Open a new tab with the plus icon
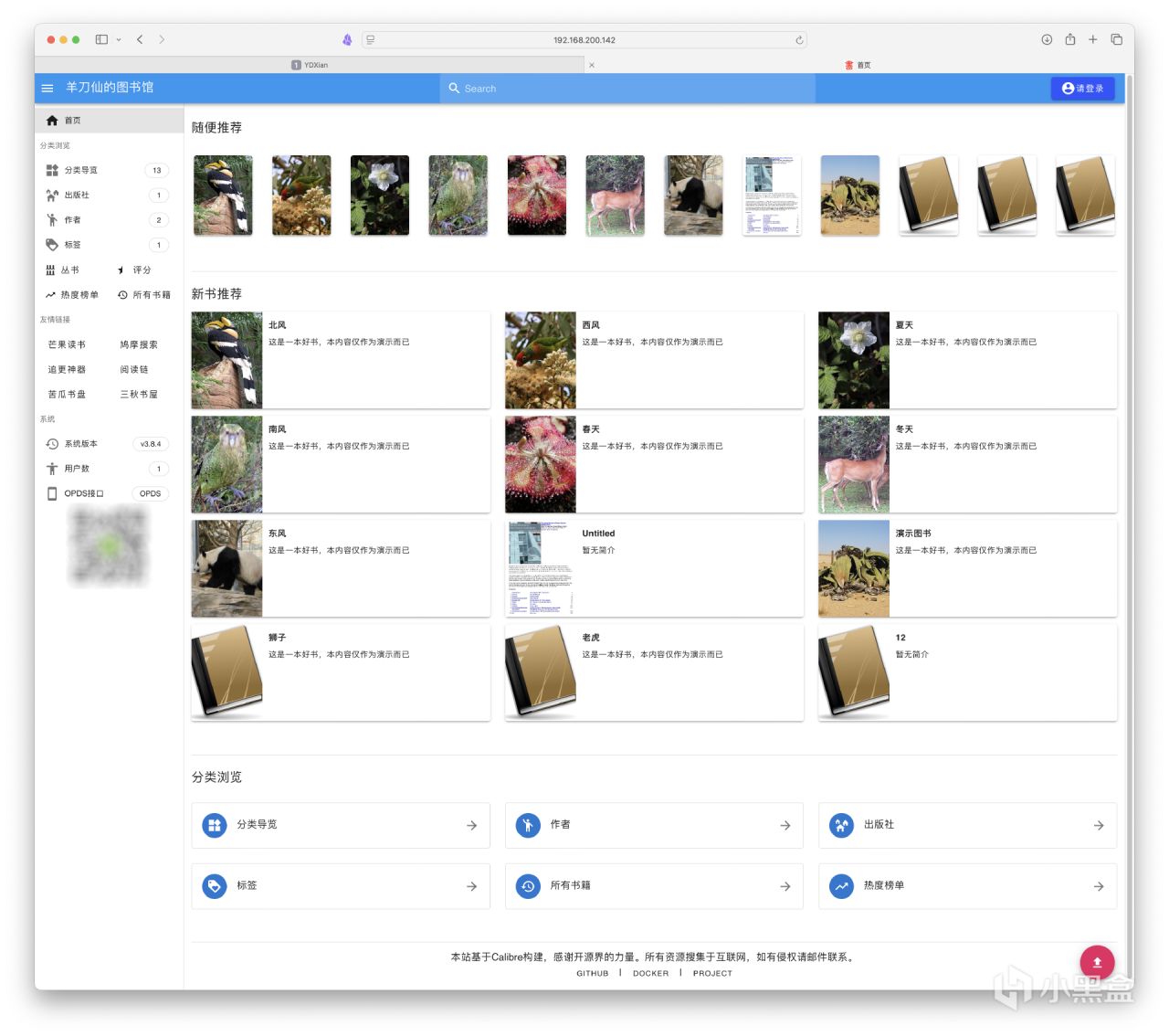The width and height of the screenshot is (1169, 1036). tap(1092, 39)
